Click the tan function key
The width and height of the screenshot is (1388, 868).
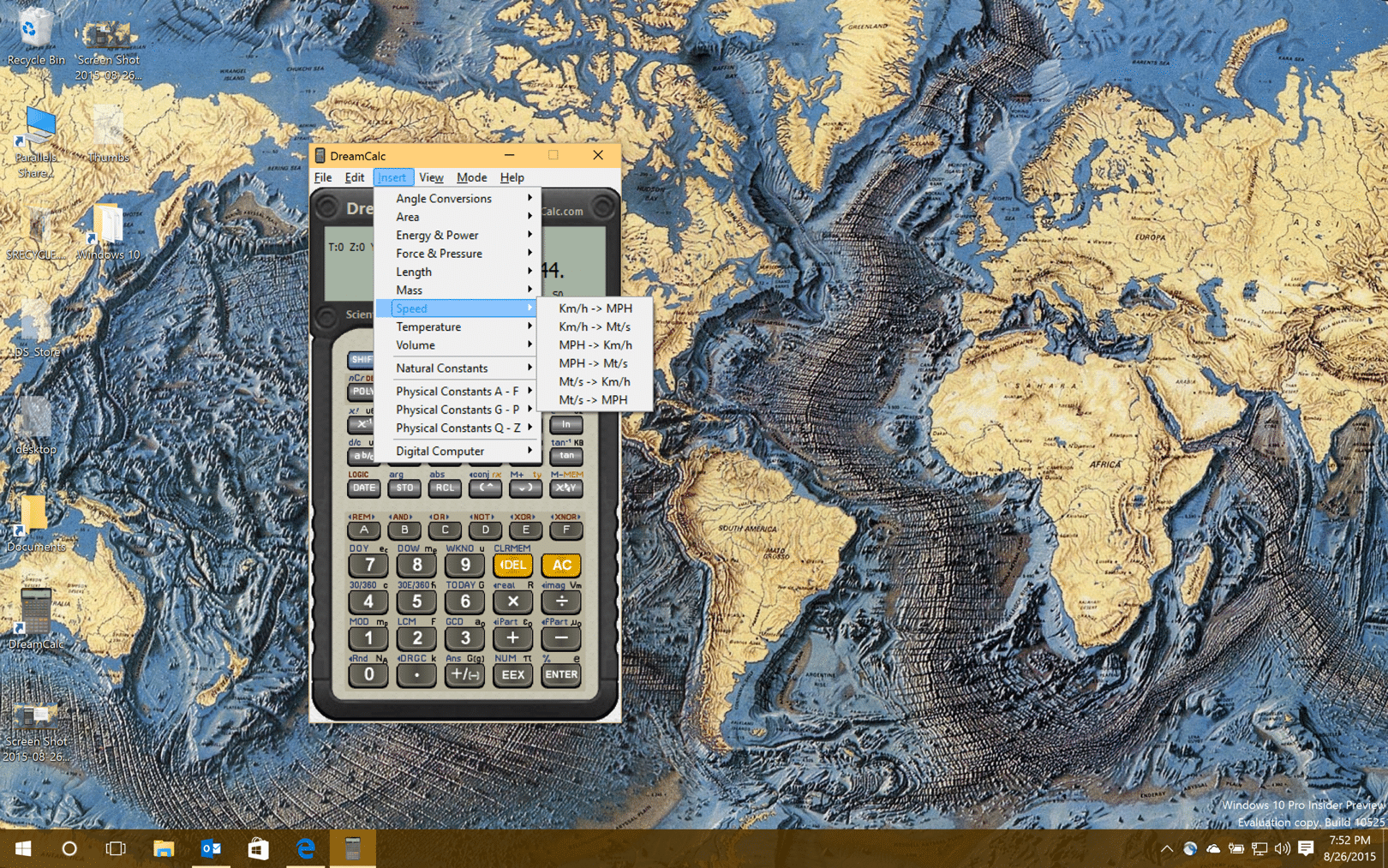click(565, 456)
